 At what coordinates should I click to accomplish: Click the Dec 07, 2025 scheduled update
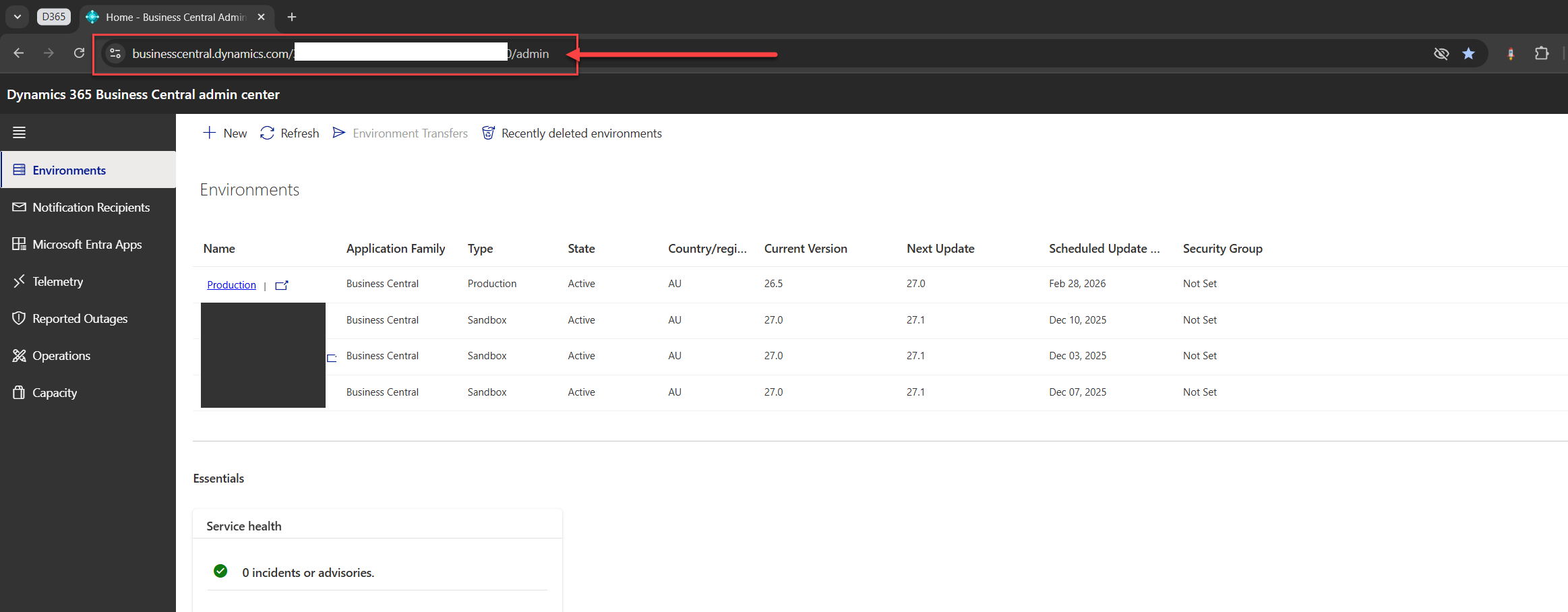pos(1077,392)
